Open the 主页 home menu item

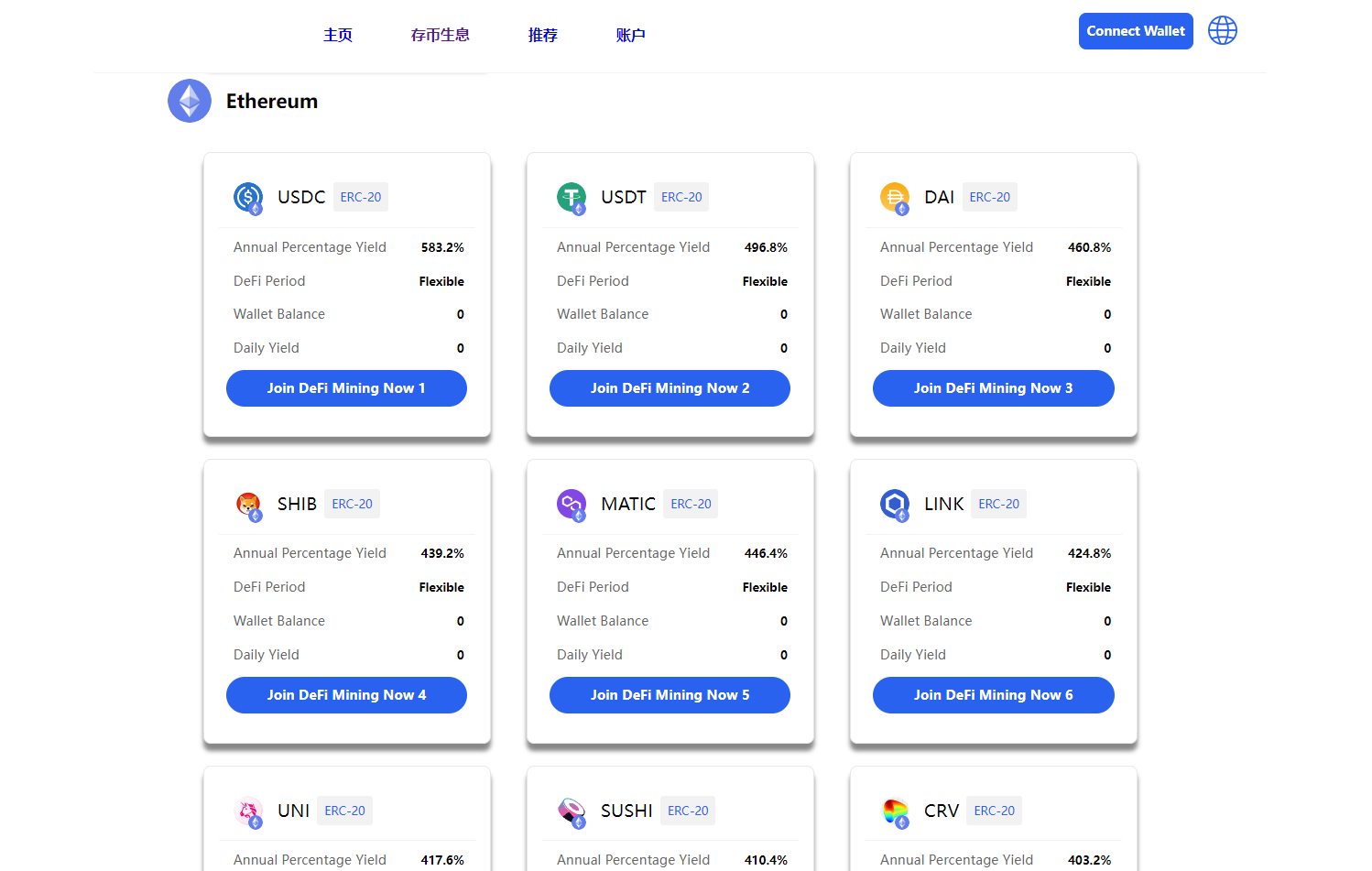pyautogui.click(x=338, y=35)
